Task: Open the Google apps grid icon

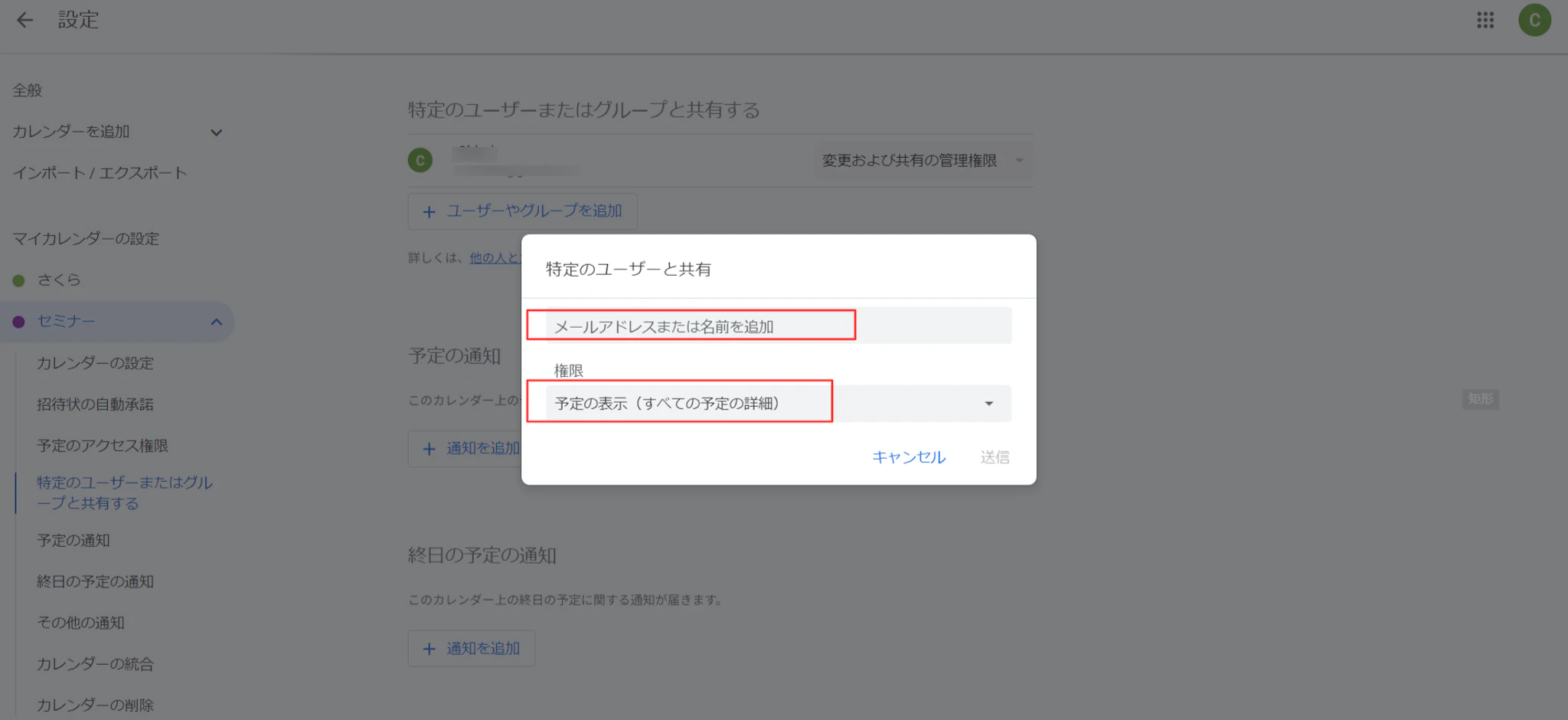Action: tap(1485, 20)
